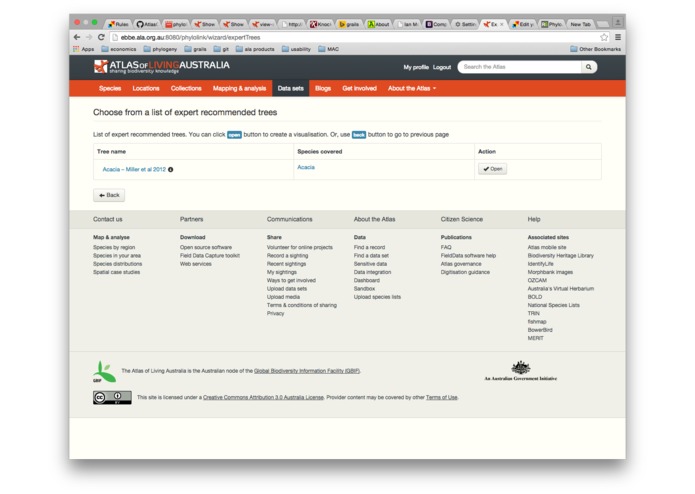Open the phylogeny bookmark folder
The image size is (695, 494).
pos(160,49)
